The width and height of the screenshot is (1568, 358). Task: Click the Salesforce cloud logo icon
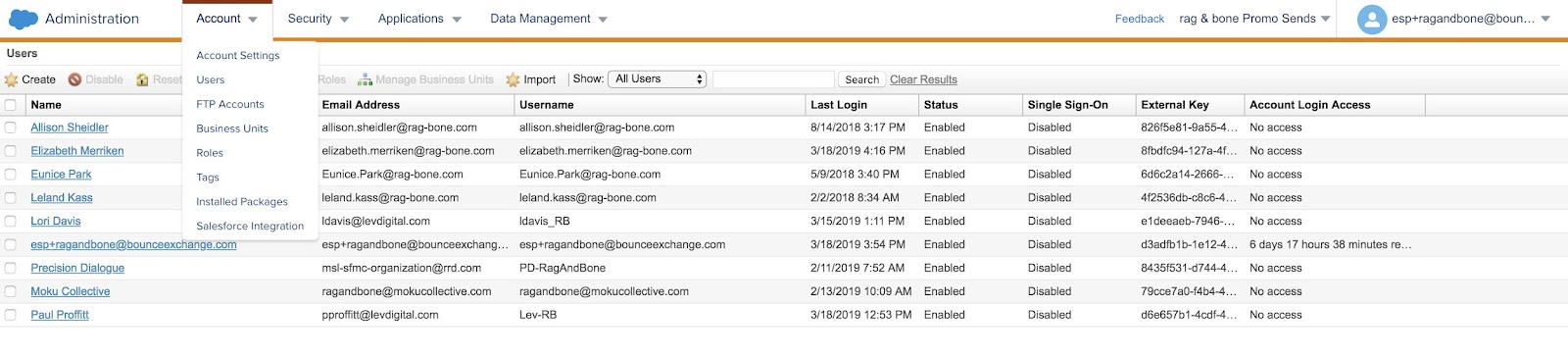coord(23,19)
